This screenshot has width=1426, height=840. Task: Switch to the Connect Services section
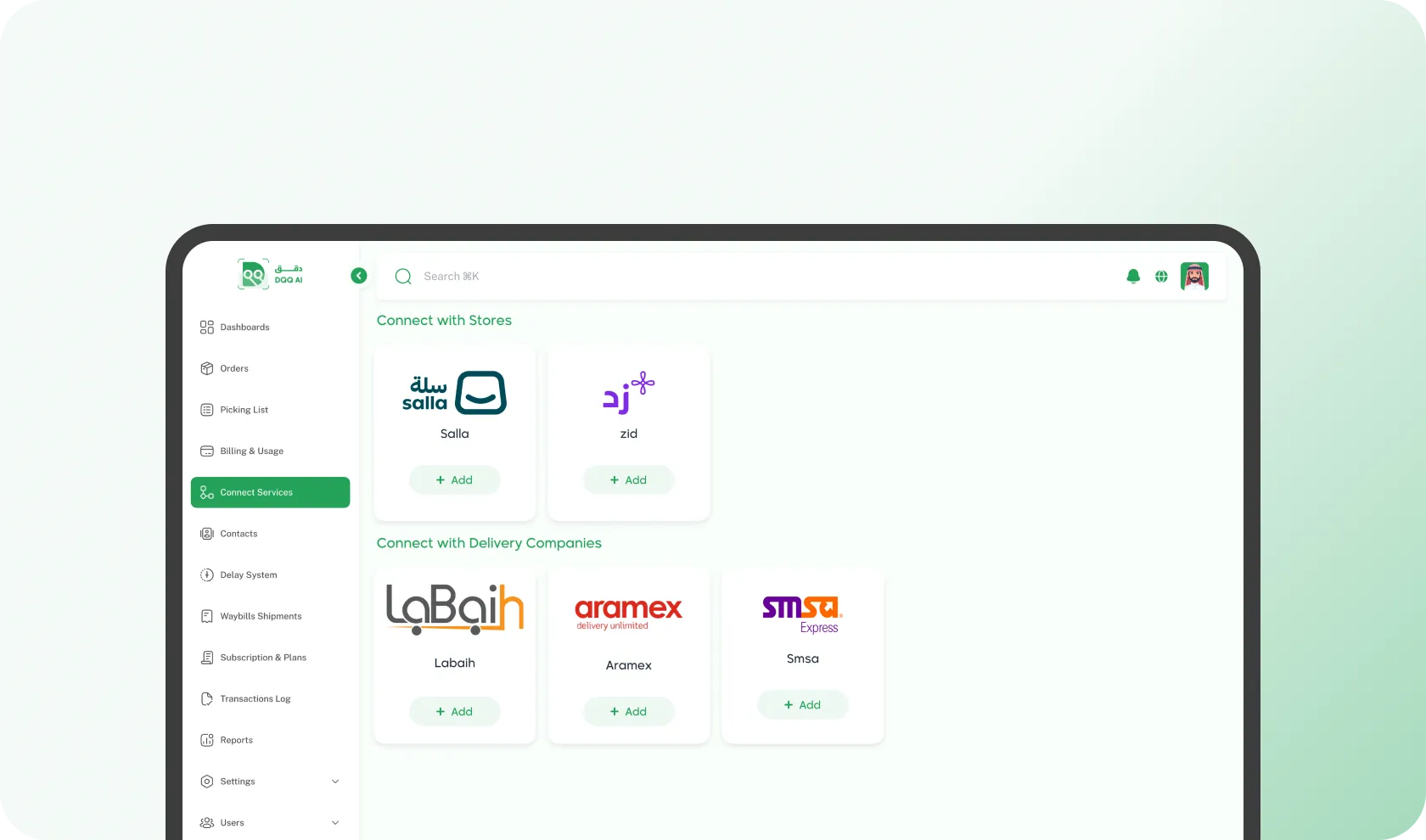point(256,492)
